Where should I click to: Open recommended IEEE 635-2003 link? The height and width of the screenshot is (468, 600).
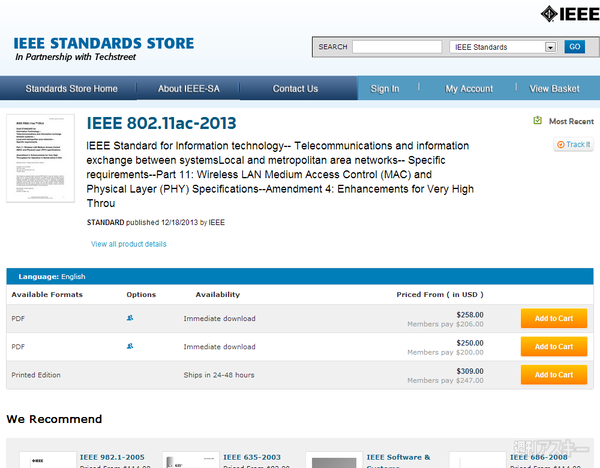click(x=252, y=457)
